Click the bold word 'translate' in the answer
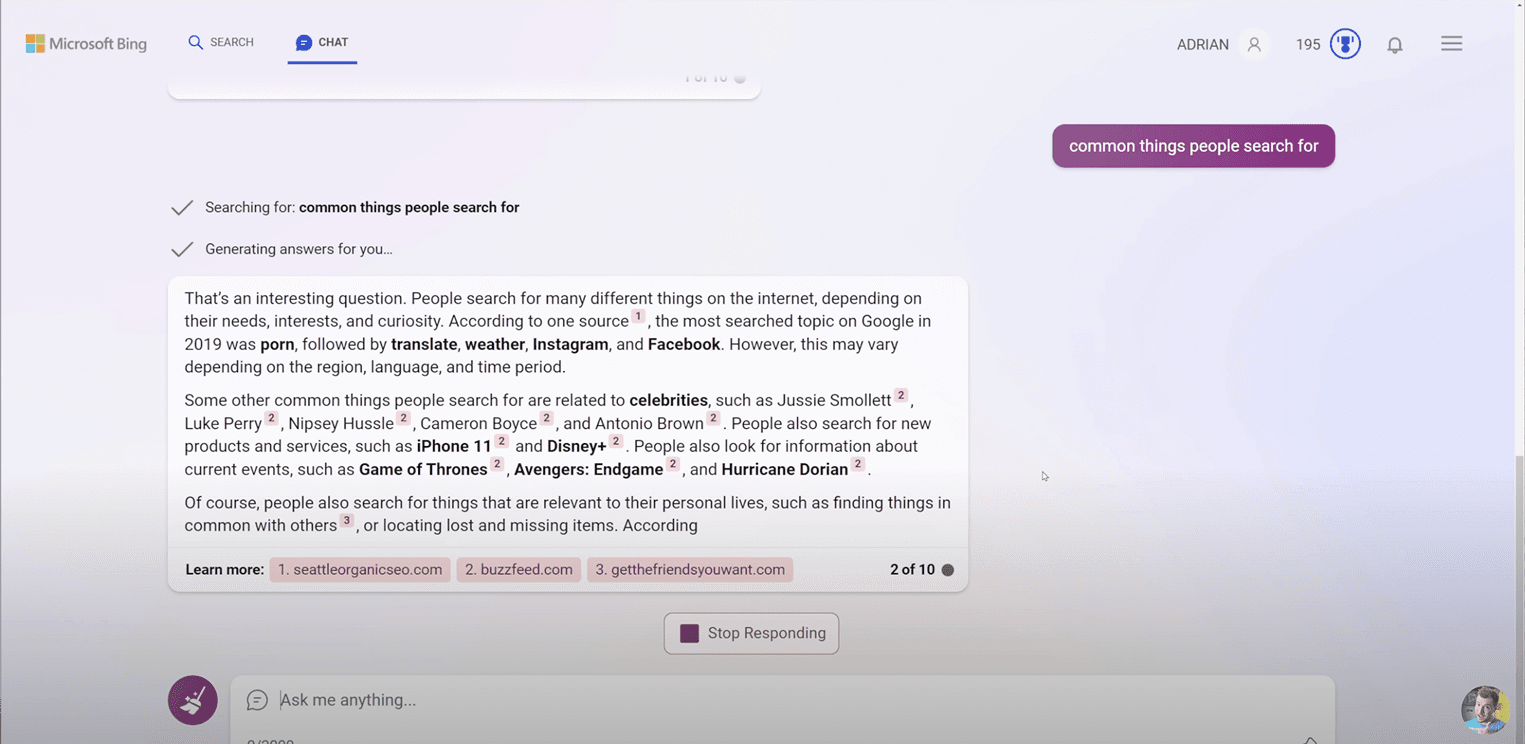The image size is (1525, 744). click(x=426, y=344)
